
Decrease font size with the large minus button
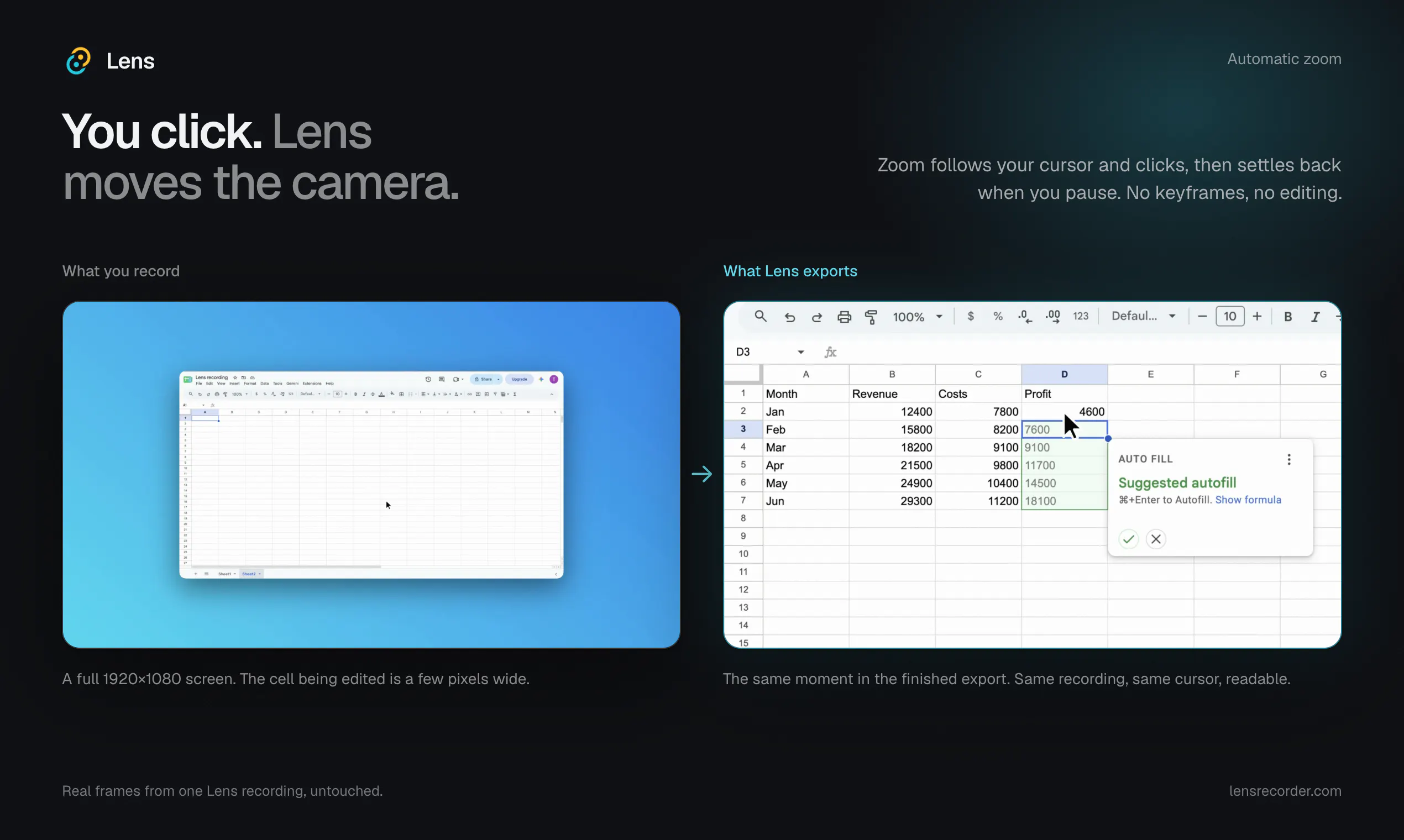pyautogui.click(x=1202, y=316)
